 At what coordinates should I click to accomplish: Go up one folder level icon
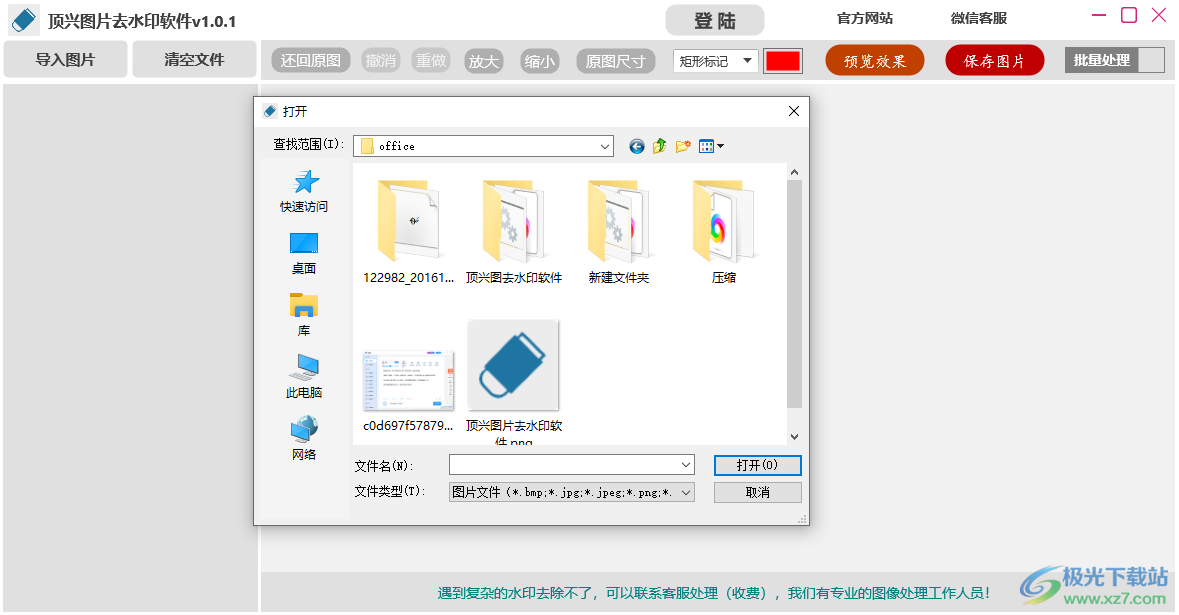659,146
